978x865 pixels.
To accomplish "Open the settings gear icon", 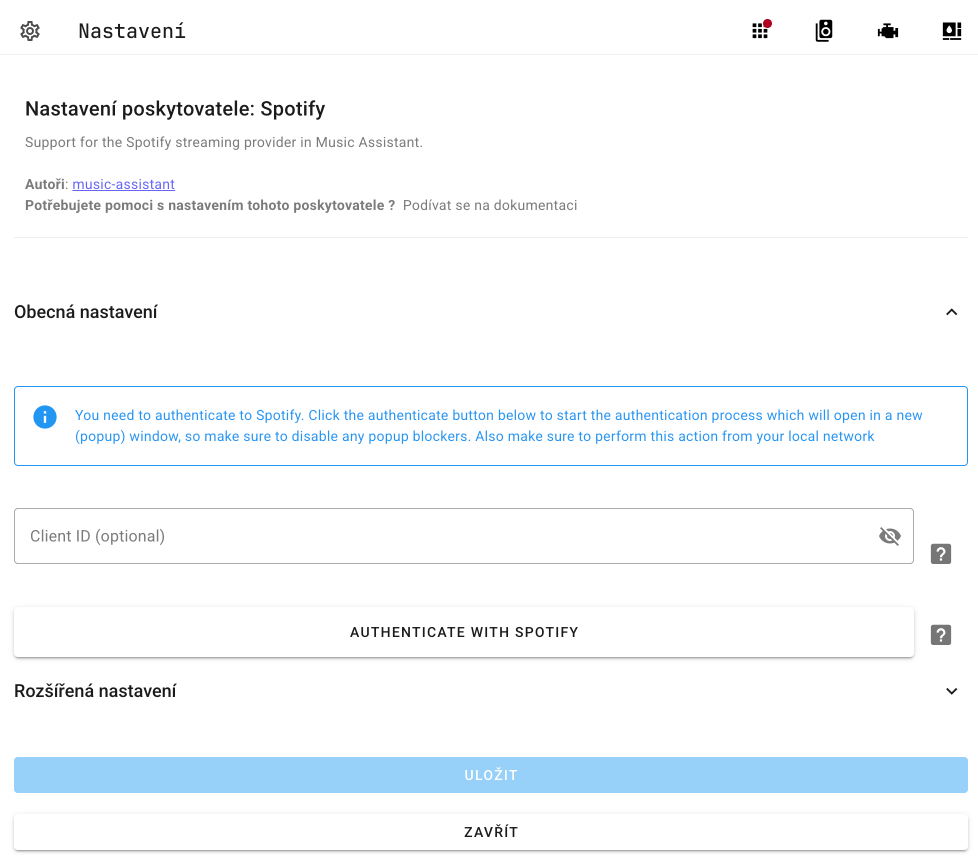I will [30, 30].
